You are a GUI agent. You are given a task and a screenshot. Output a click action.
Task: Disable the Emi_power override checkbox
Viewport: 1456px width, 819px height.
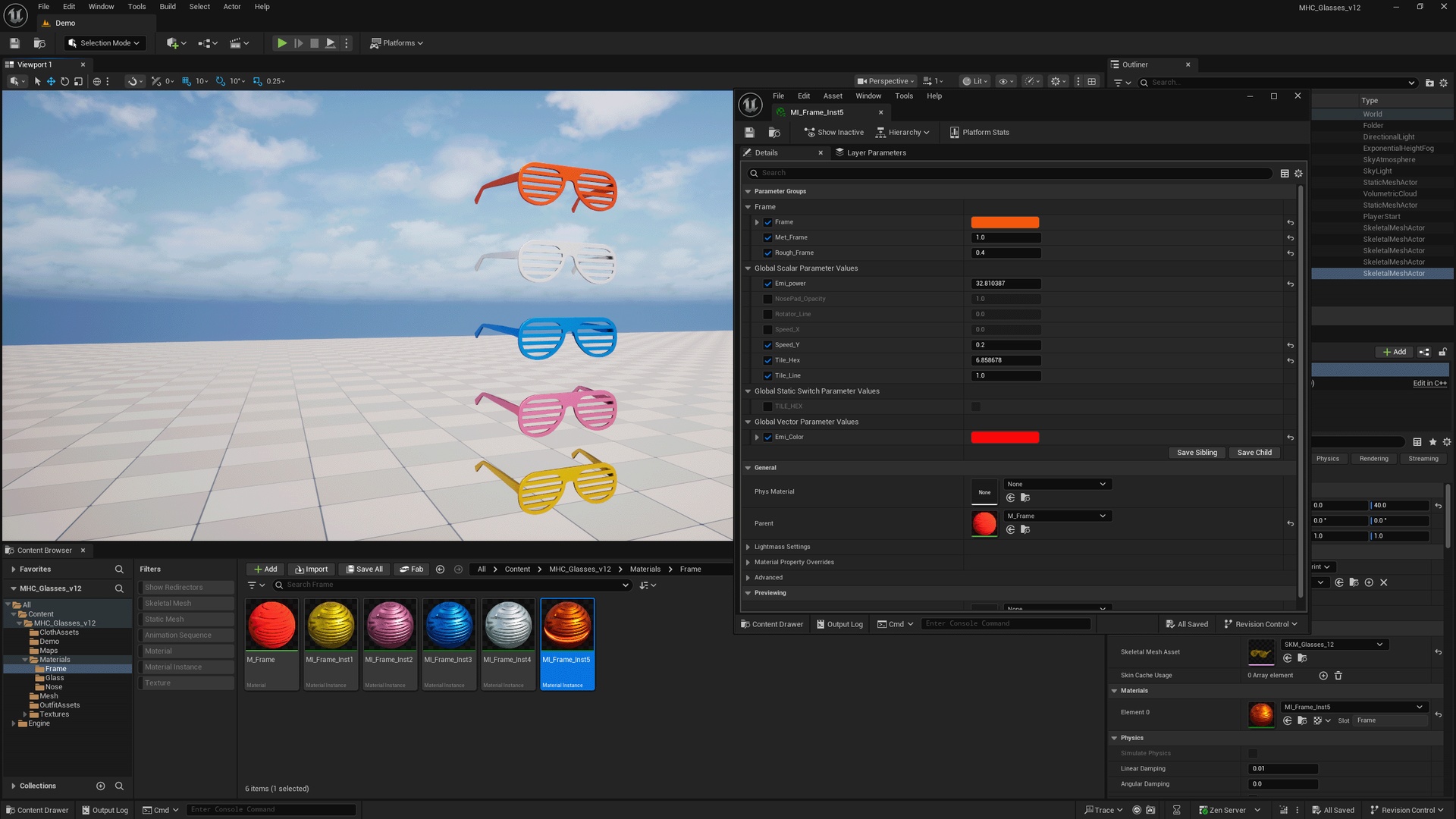click(767, 284)
